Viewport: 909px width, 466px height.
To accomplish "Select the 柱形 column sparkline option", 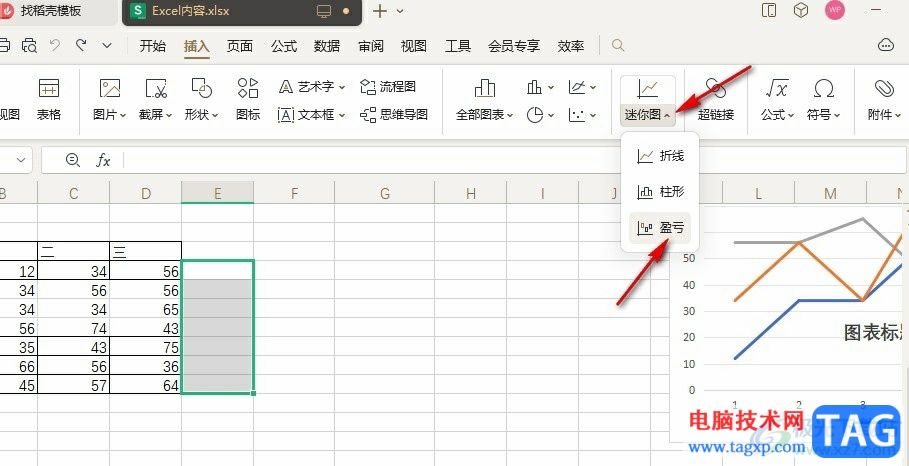I will [660, 192].
